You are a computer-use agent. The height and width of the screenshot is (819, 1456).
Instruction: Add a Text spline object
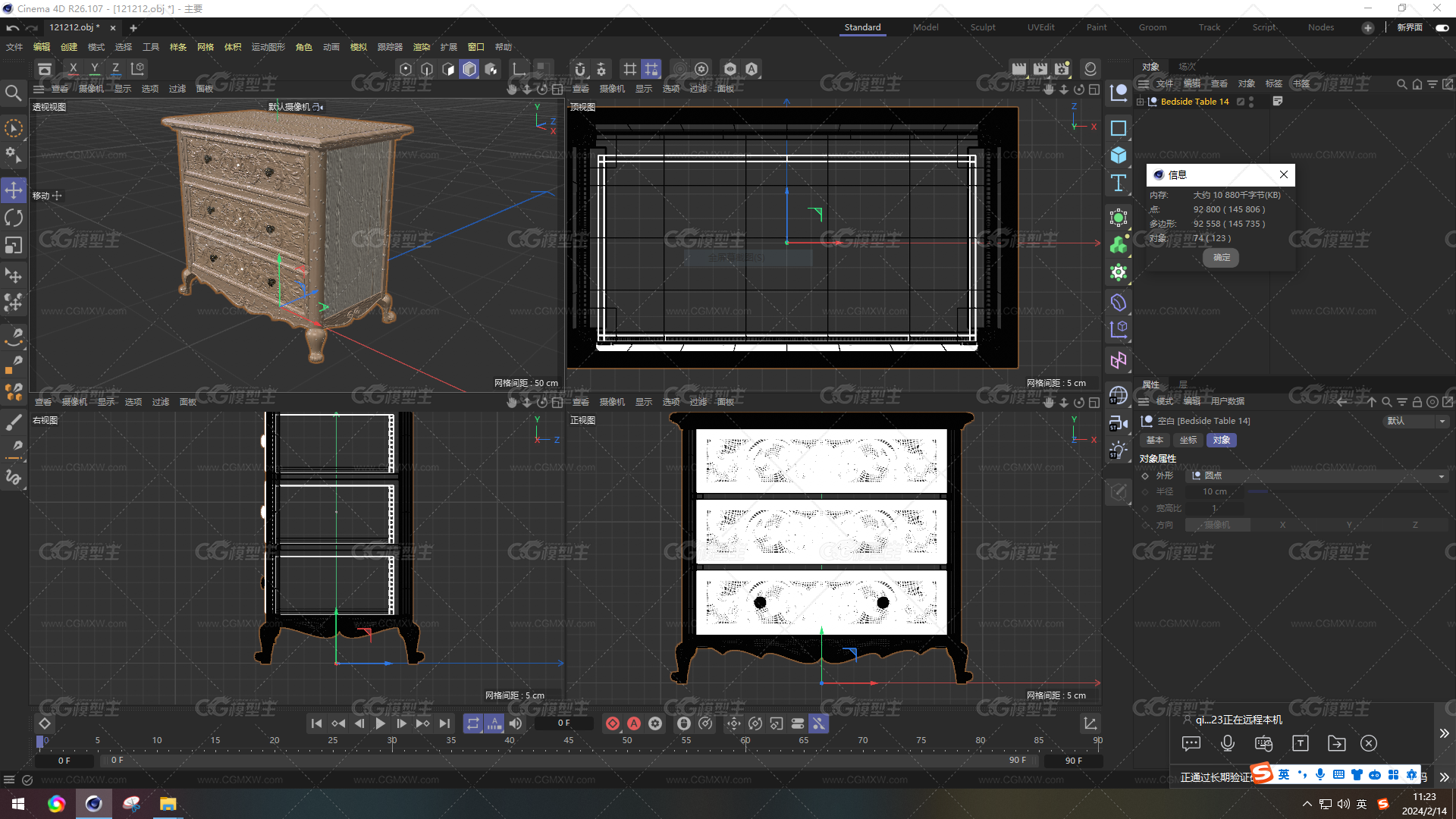point(1119,183)
